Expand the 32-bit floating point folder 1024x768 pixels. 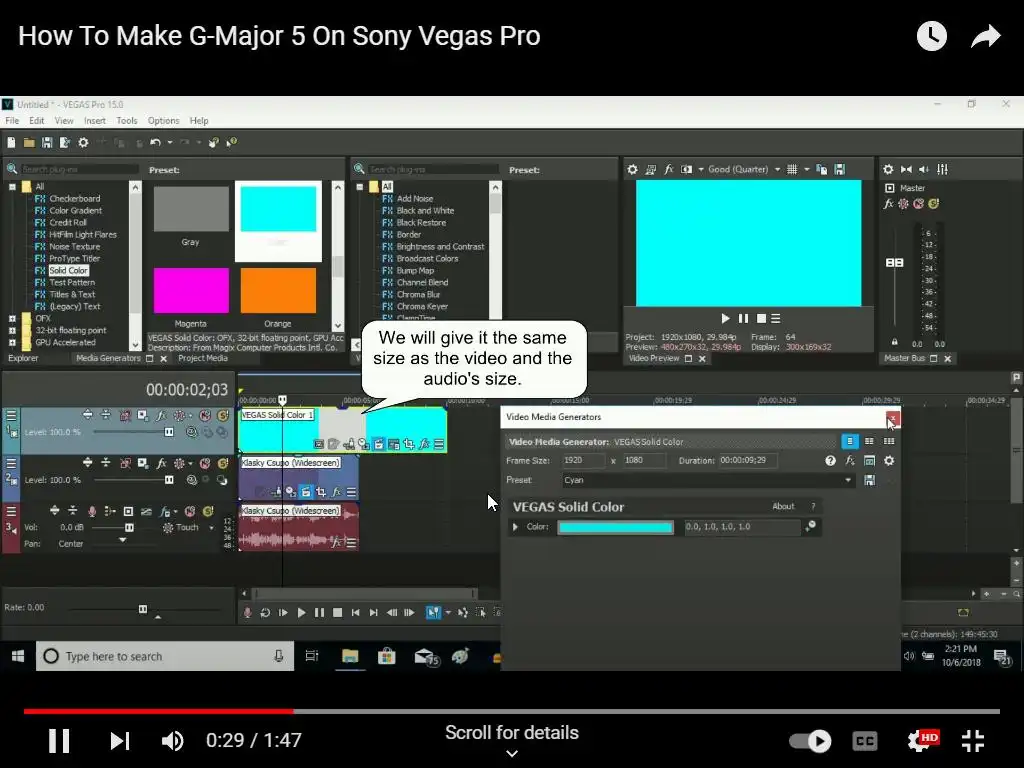coord(12,330)
